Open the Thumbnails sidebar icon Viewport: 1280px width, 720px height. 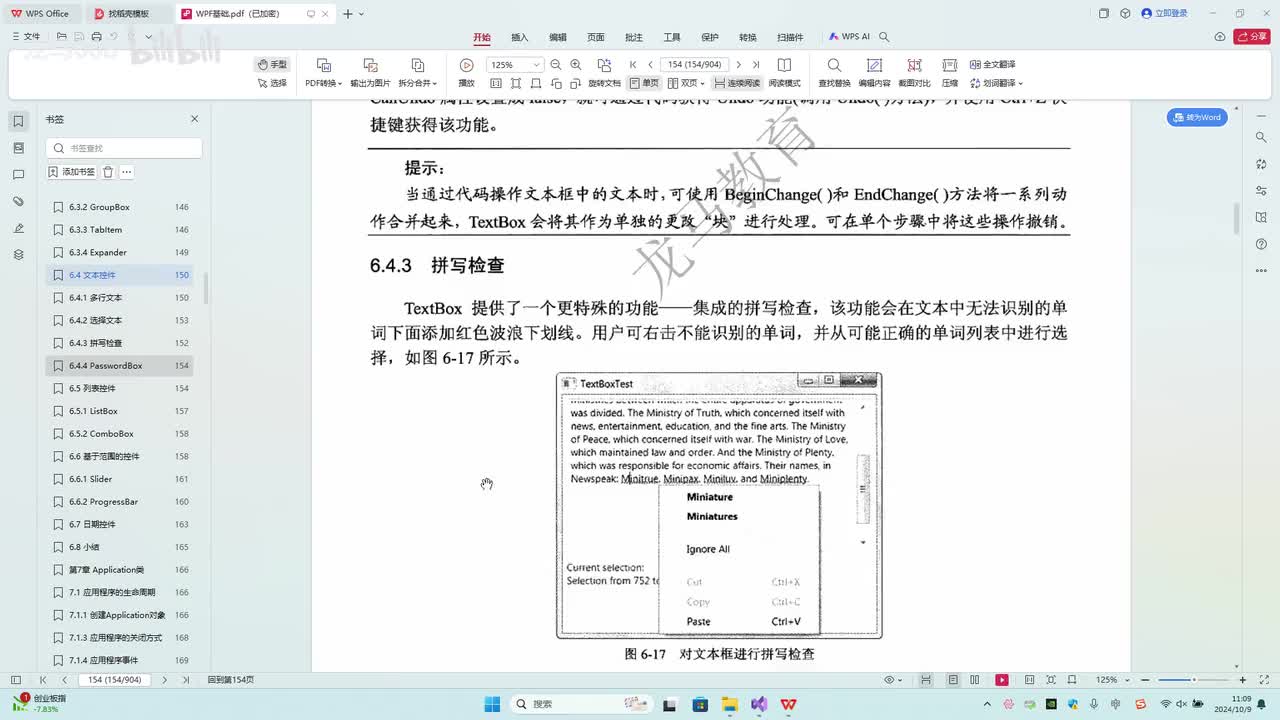click(18, 148)
